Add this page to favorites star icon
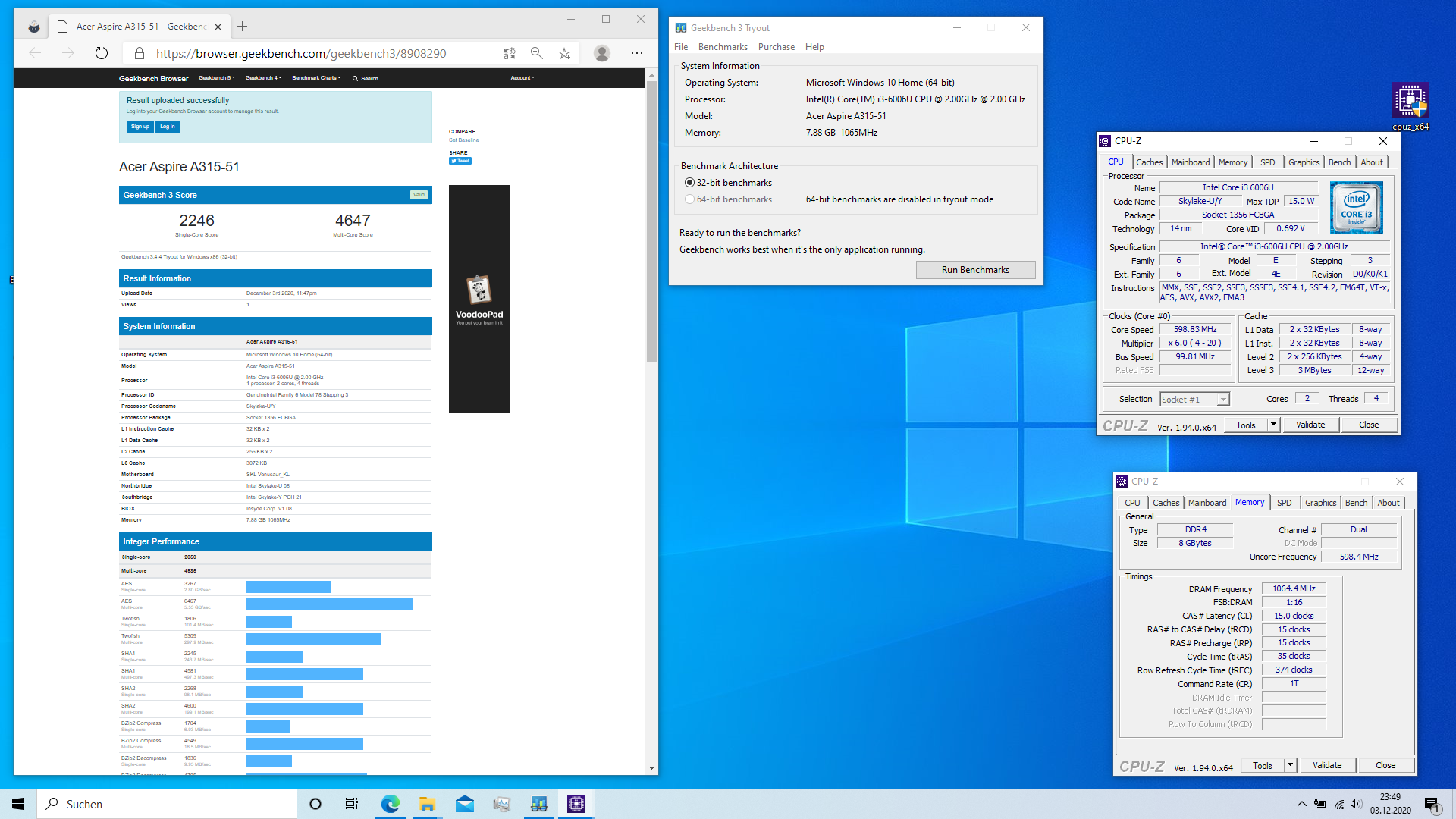This screenshot has width=1456, height=819. click(564, 53)
